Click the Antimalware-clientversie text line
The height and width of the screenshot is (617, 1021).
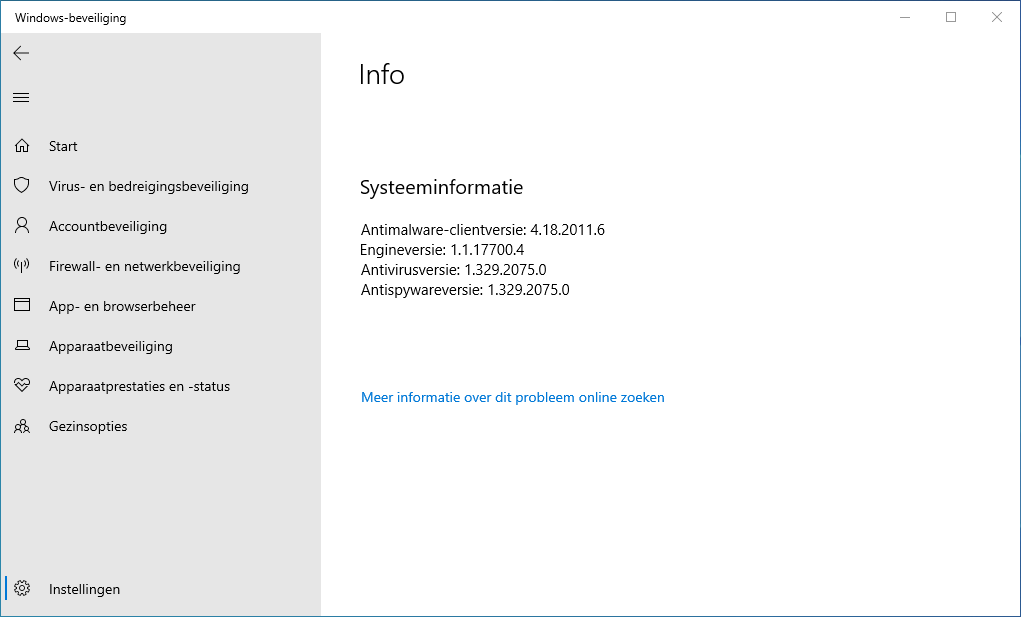click(483, 230)
